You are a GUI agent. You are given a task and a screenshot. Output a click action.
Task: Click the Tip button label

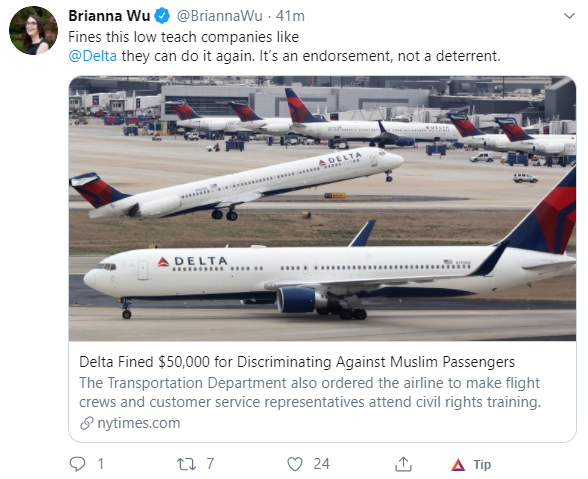pos(482,465)
